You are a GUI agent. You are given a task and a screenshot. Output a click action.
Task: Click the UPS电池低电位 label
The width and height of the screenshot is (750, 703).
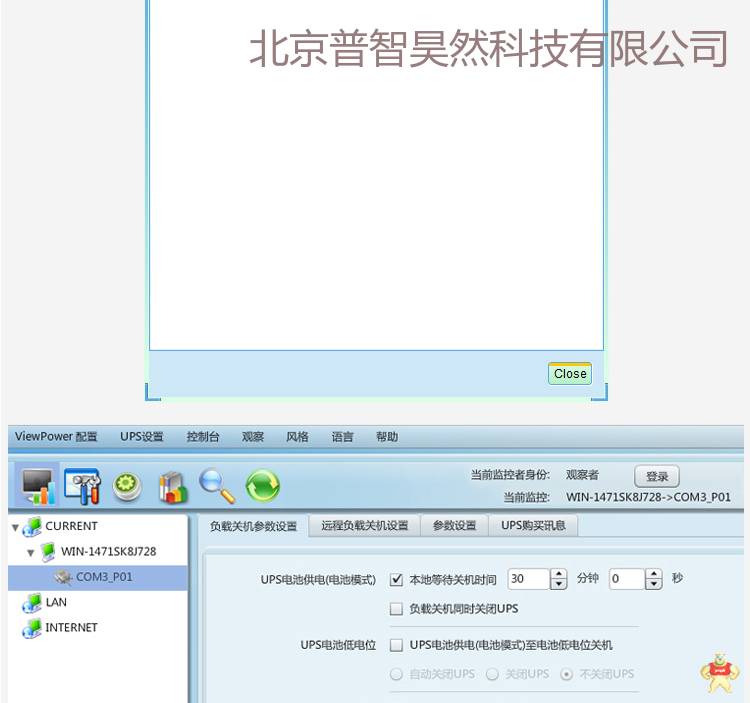tap(338, 645)
